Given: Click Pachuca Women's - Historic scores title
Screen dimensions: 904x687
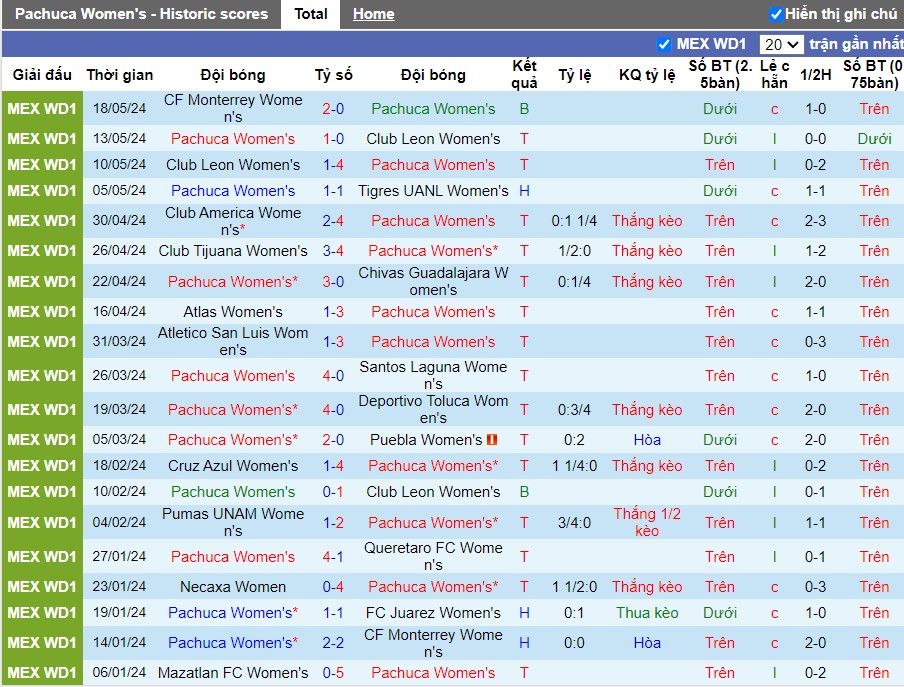Looking at the screenshot, I should click(141, 14).
